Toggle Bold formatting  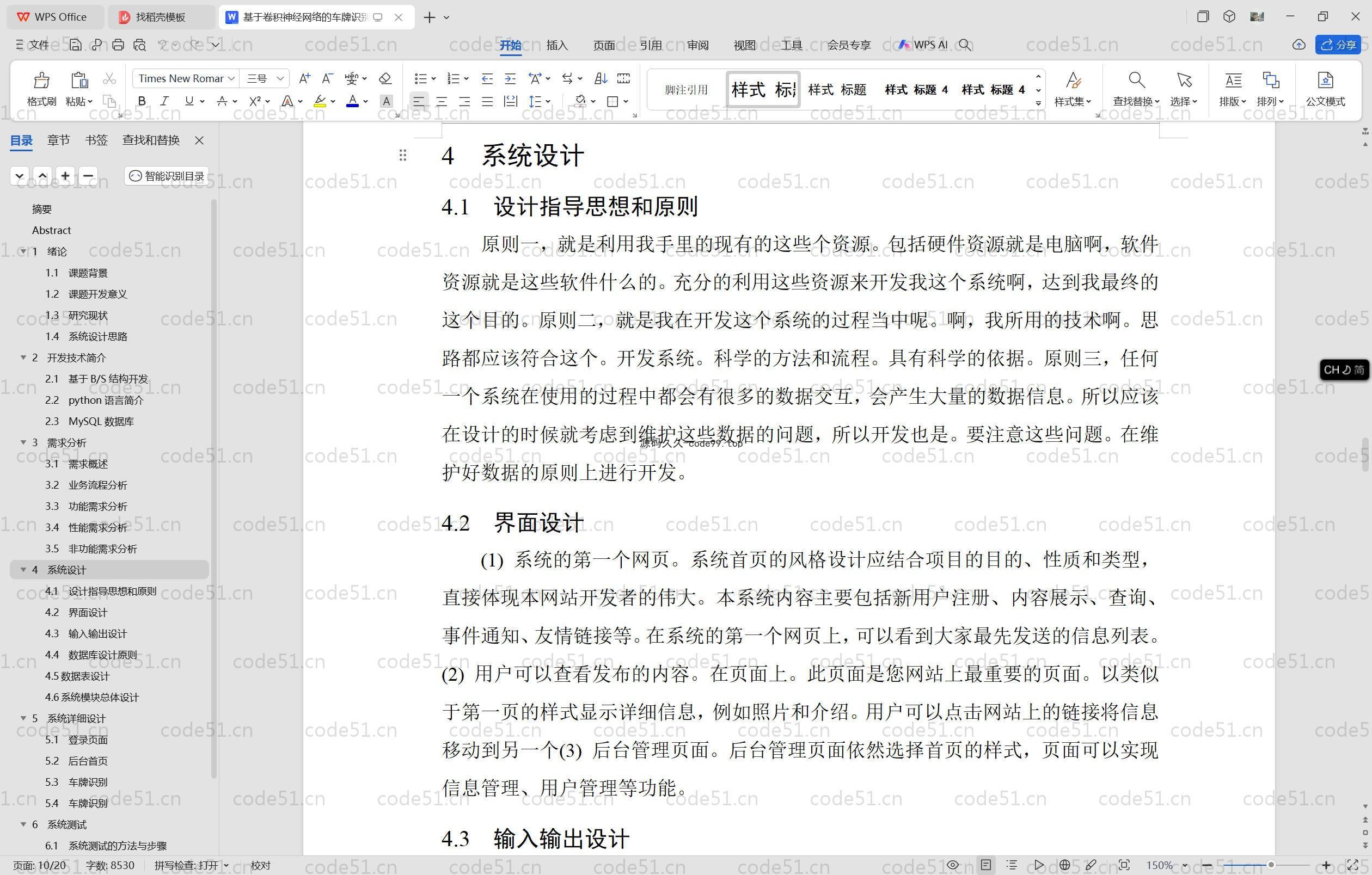coord(142,101)
